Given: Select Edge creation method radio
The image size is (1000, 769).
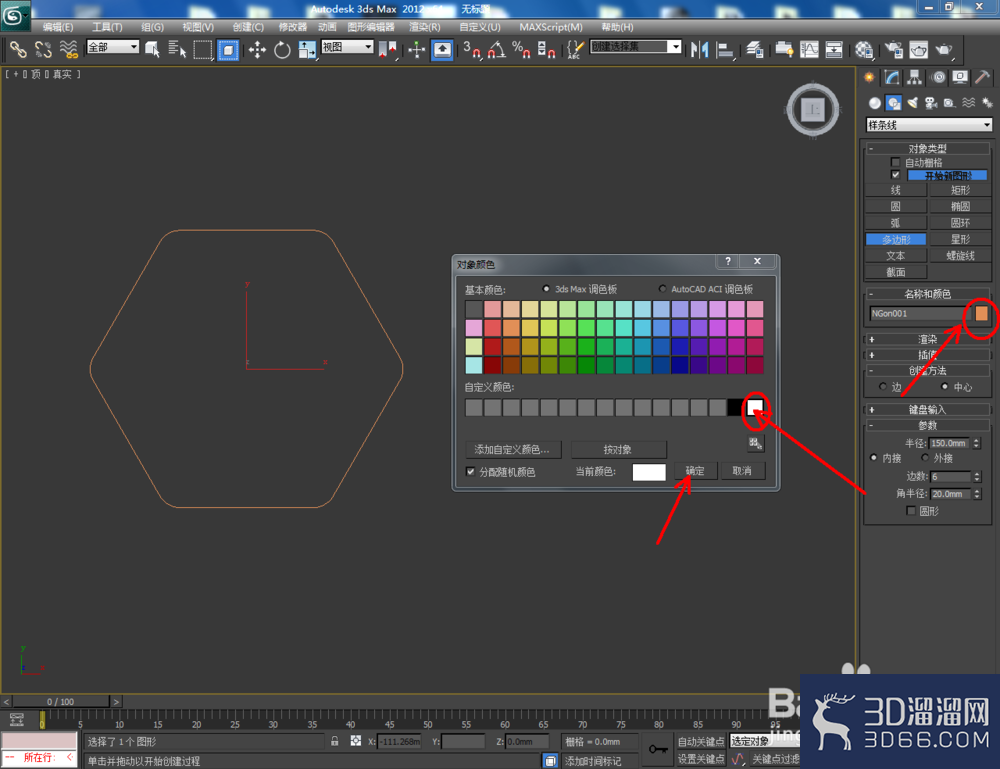Looking at the screenshot, I should [x=883, y=386].
